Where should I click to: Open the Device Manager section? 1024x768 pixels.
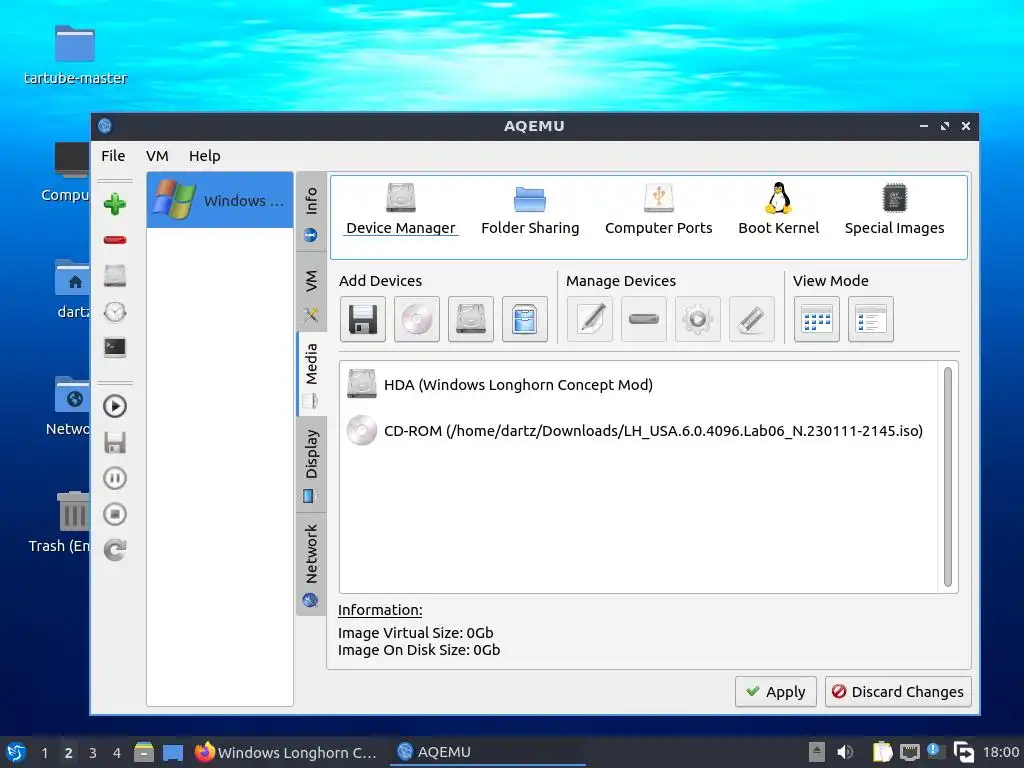click(x=401, y=209)
